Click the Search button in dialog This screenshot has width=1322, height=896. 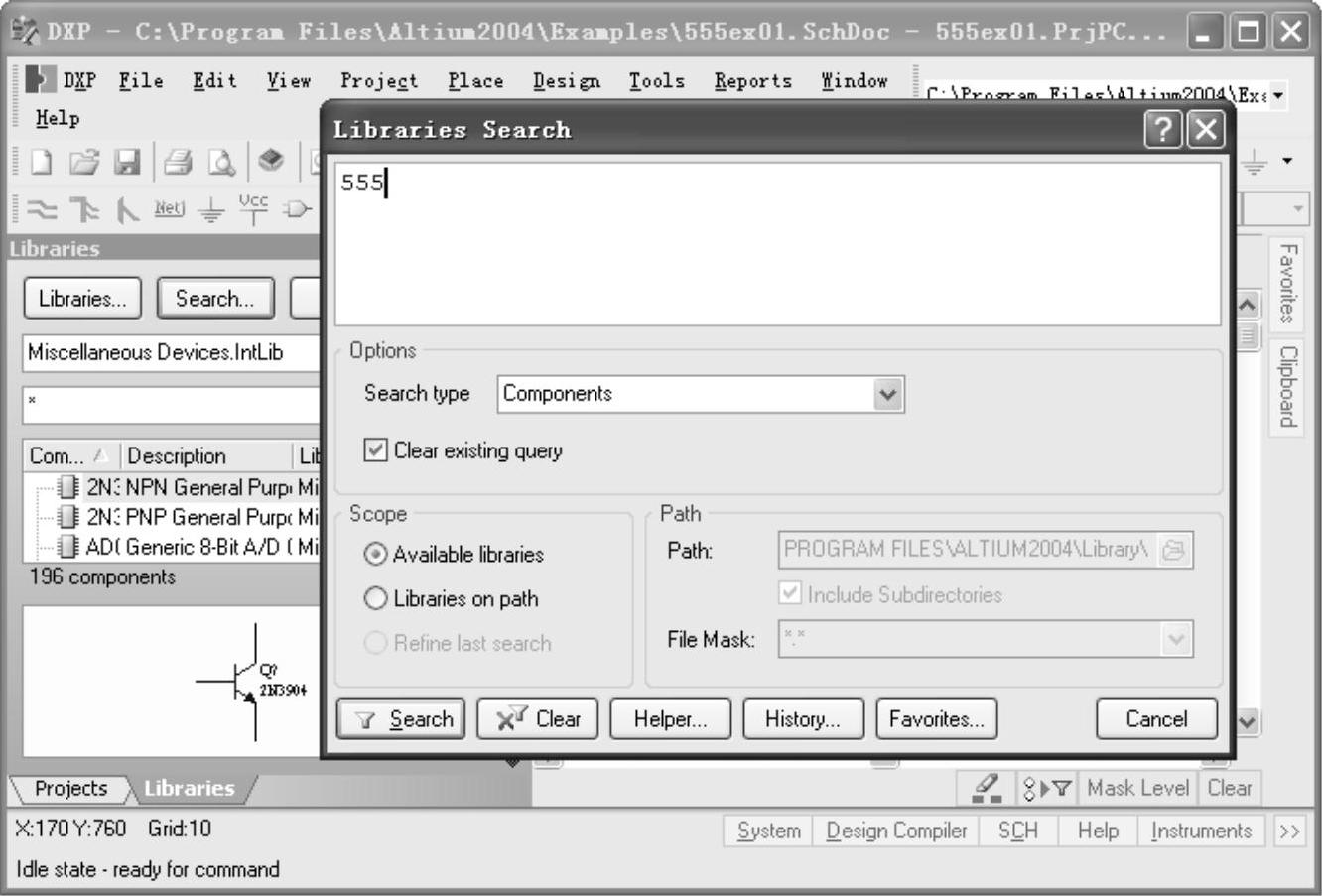tap(401, 719)
